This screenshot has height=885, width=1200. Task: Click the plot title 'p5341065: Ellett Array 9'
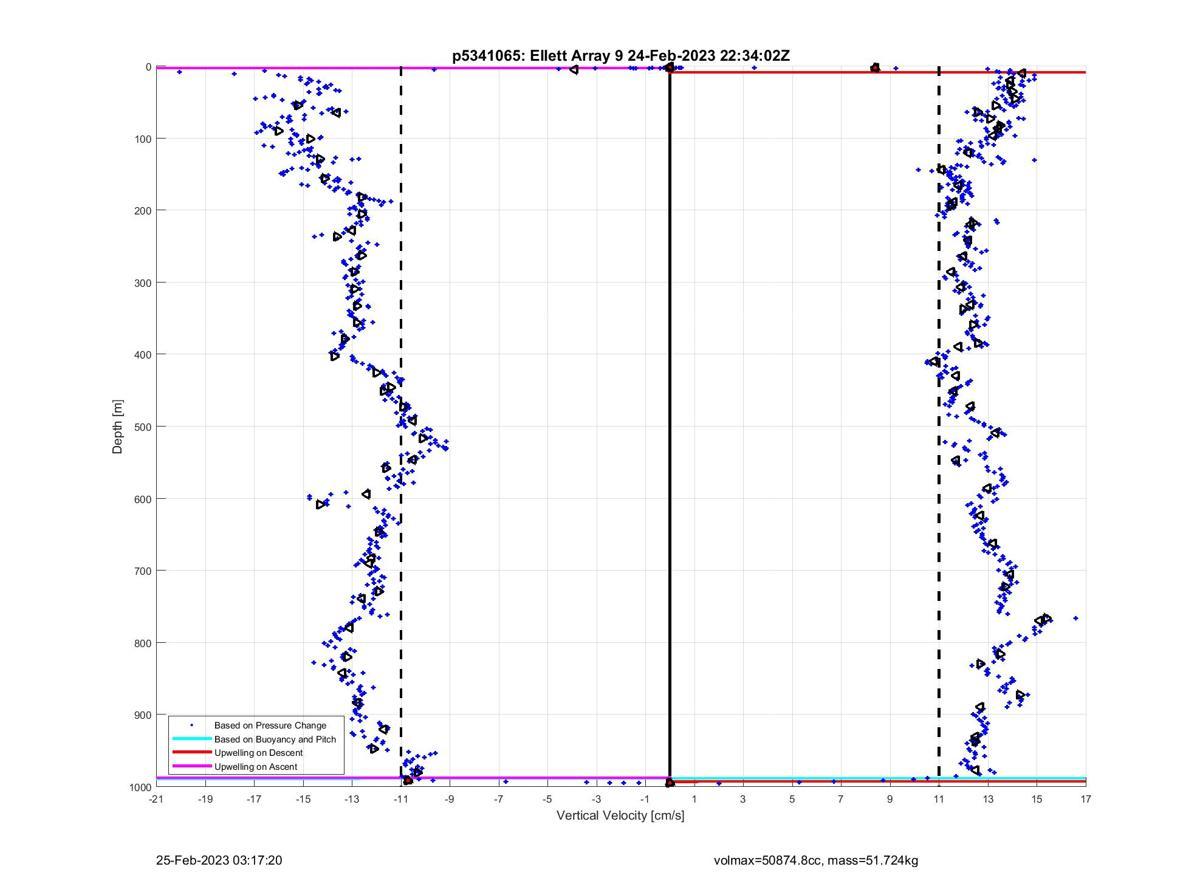pyautogui.click(x=537, y=56)
